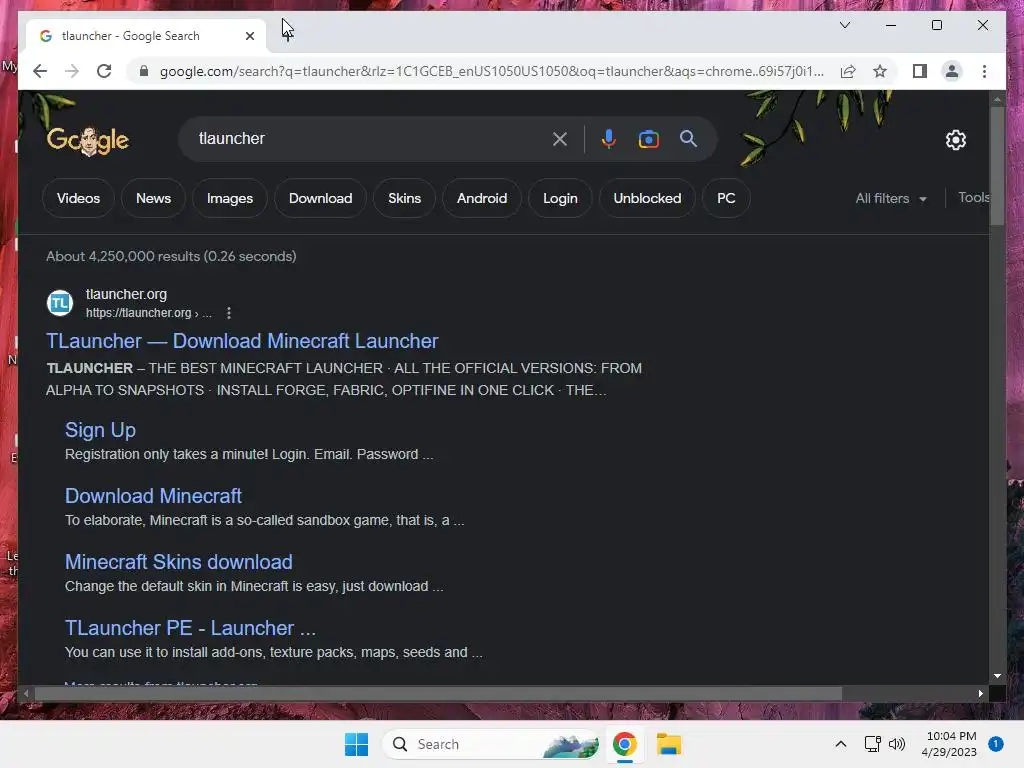Open the Windows Start menu
The height and width of the screenshot is (768, 1024).
(357, 744)
